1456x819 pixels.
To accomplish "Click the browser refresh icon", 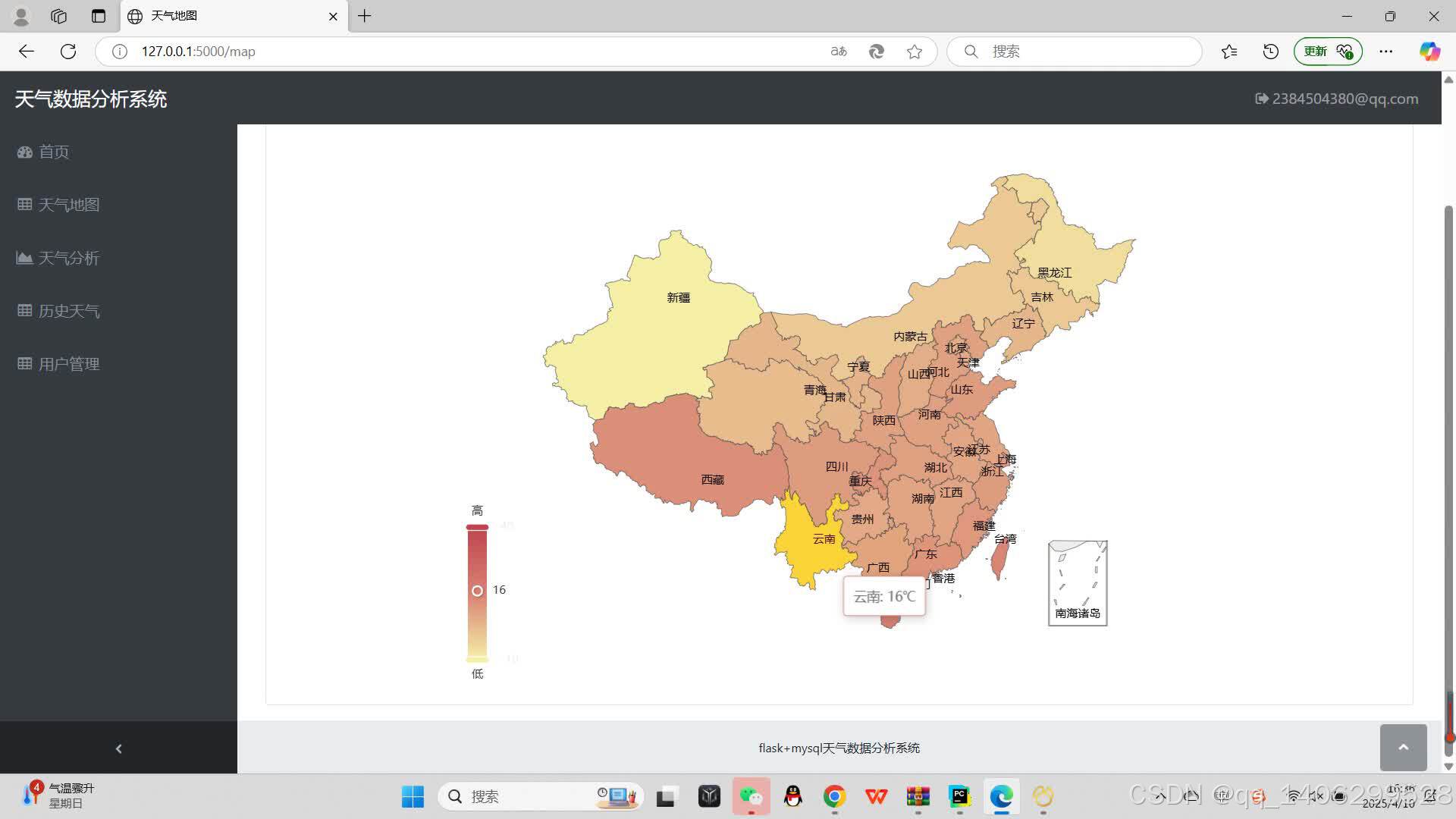I will tap(68, 52).
